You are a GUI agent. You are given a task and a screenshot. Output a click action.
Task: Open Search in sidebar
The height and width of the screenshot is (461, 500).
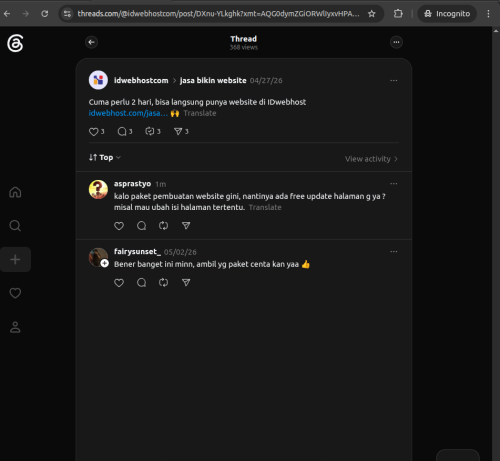pyautogui.click(x=15, y=226)
